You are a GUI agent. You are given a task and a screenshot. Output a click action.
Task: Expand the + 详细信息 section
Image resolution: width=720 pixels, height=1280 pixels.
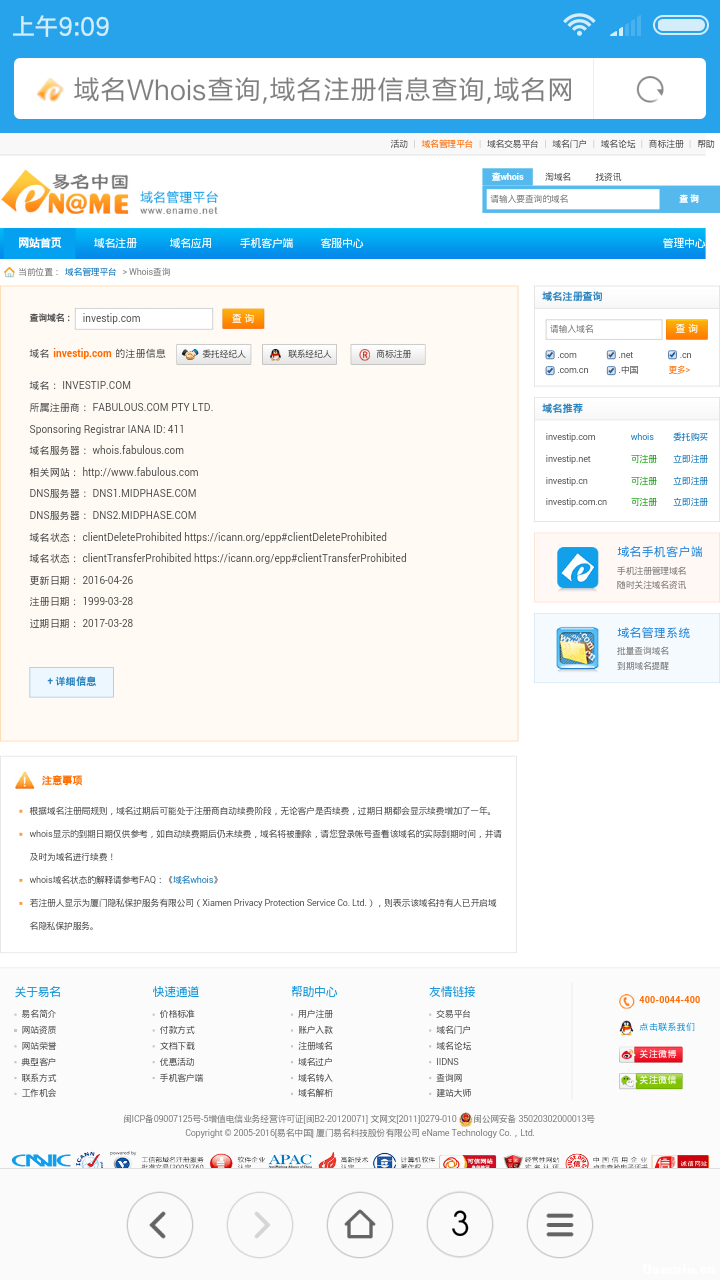click(71, 682)
